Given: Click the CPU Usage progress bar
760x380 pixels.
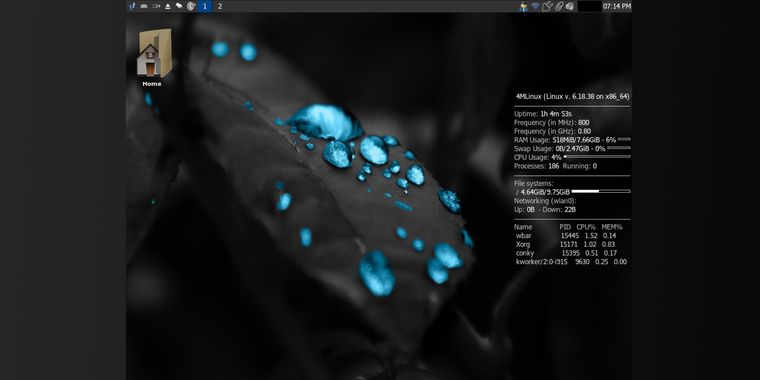Looking at the screenshot, I should [x=597, y=157].
